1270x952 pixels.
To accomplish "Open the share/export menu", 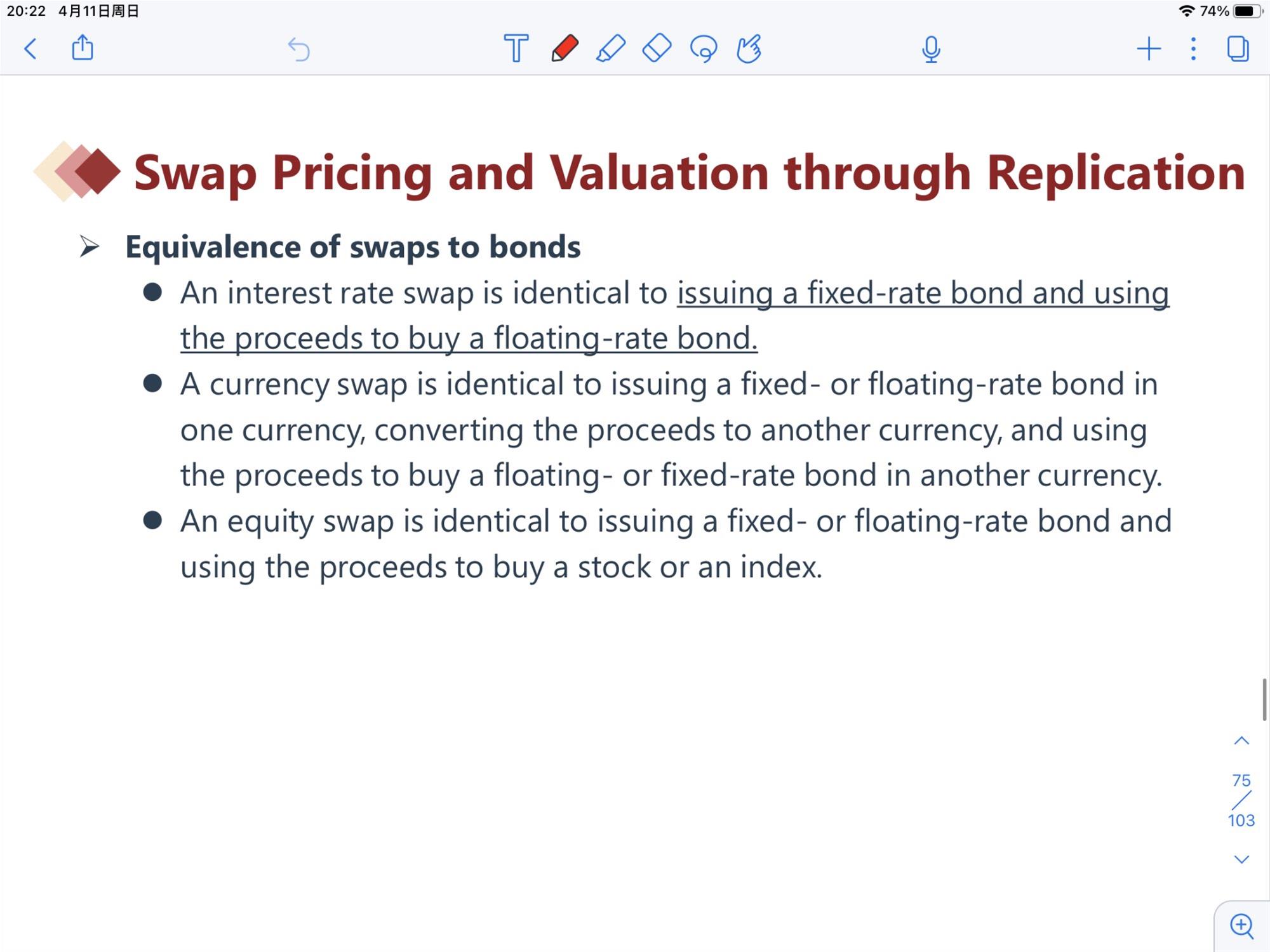I will coord(83,48).
